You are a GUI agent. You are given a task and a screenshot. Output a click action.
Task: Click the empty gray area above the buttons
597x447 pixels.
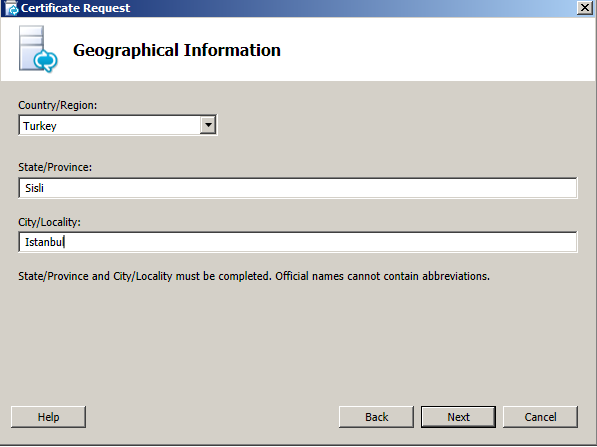(298, 343)
